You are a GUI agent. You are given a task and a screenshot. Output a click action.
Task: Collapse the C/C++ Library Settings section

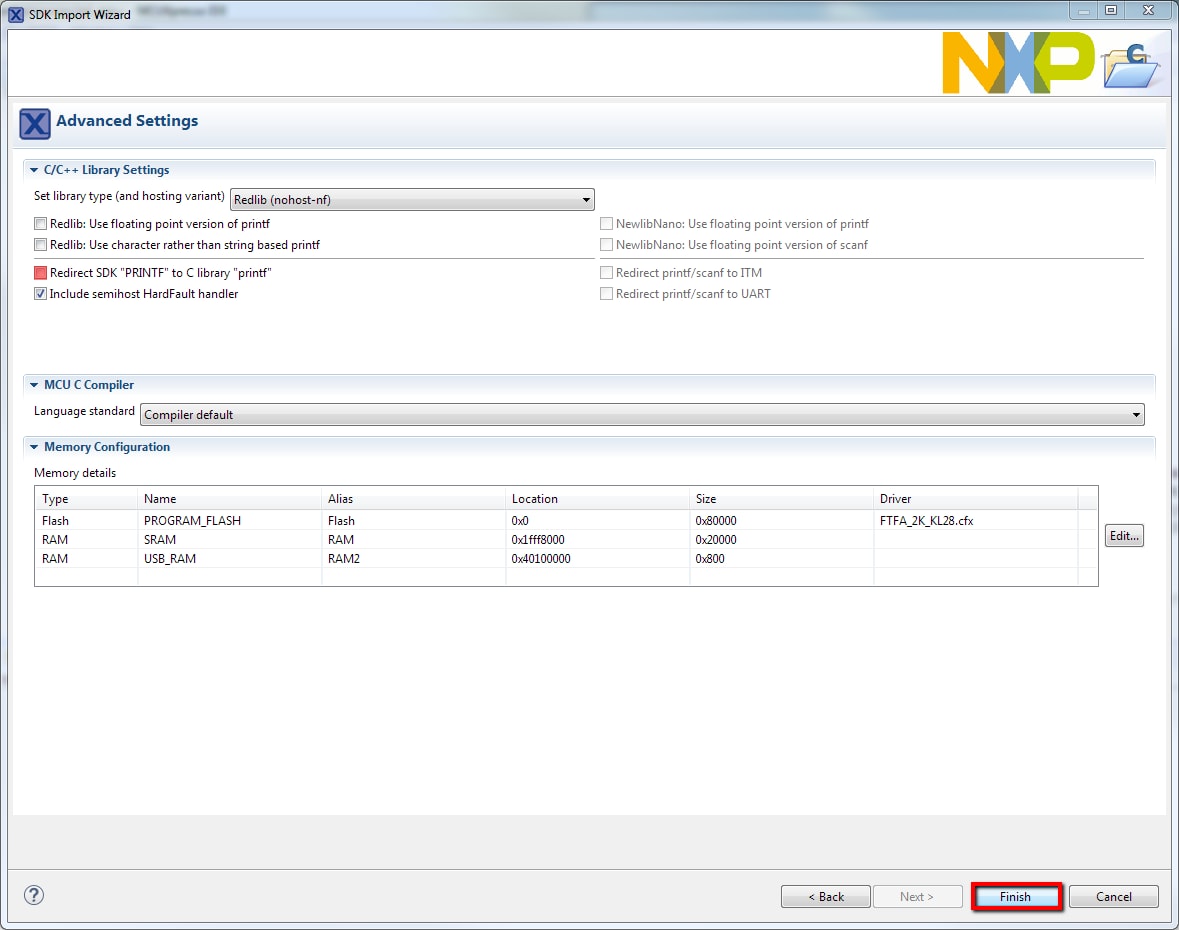tap(33, 169)
